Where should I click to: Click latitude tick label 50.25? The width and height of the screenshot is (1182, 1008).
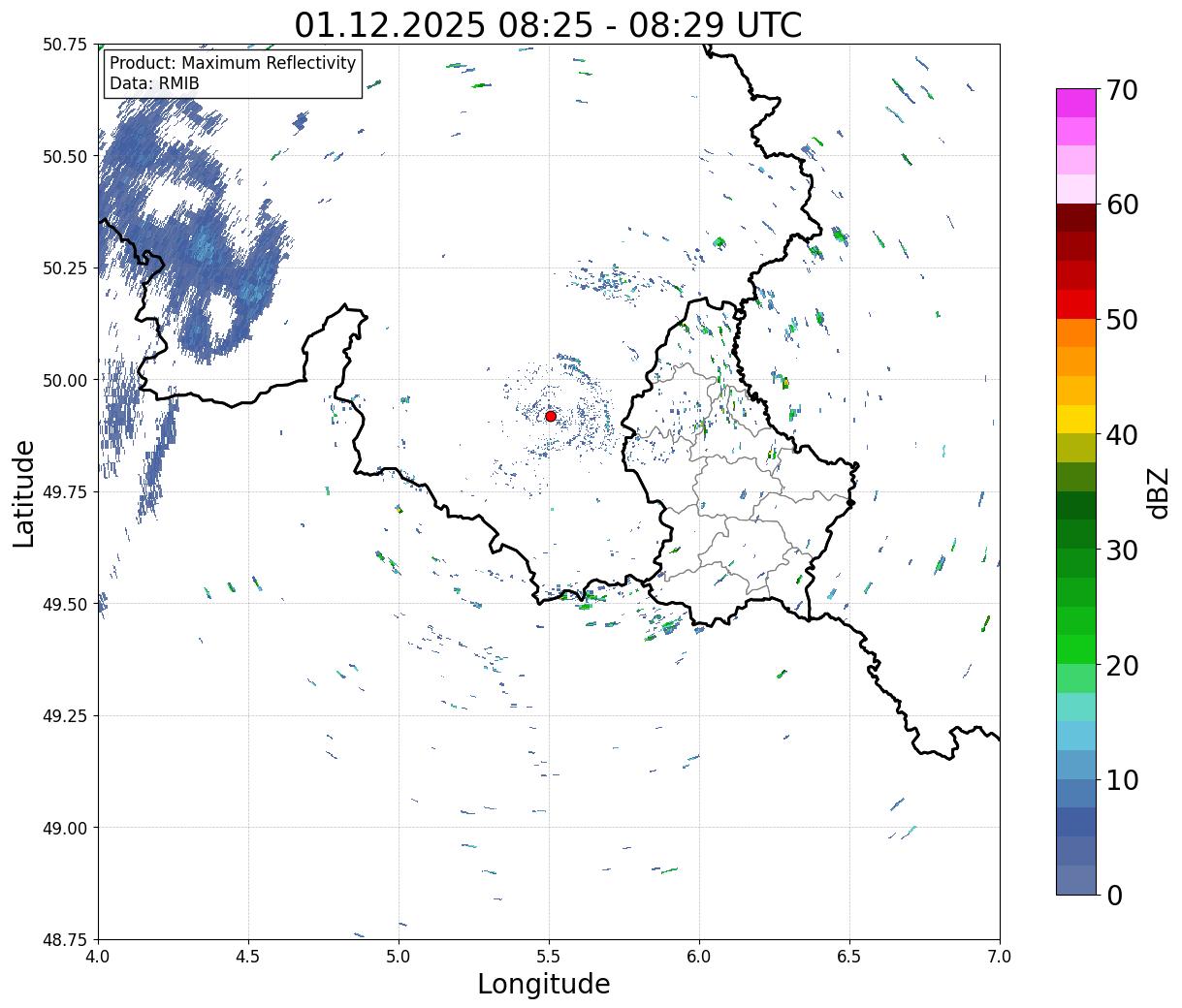(65, 268)
